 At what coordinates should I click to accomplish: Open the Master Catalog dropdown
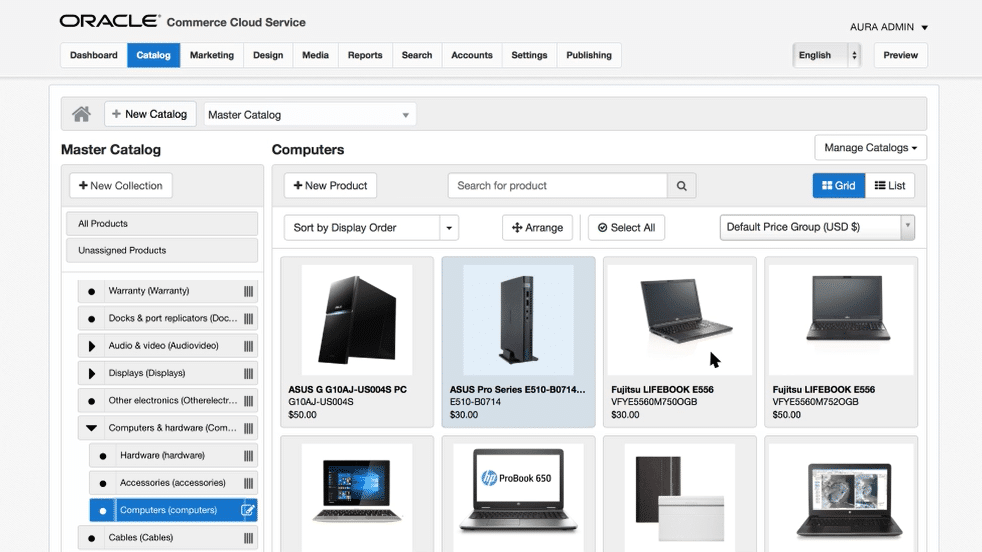[x=310, y=115]
